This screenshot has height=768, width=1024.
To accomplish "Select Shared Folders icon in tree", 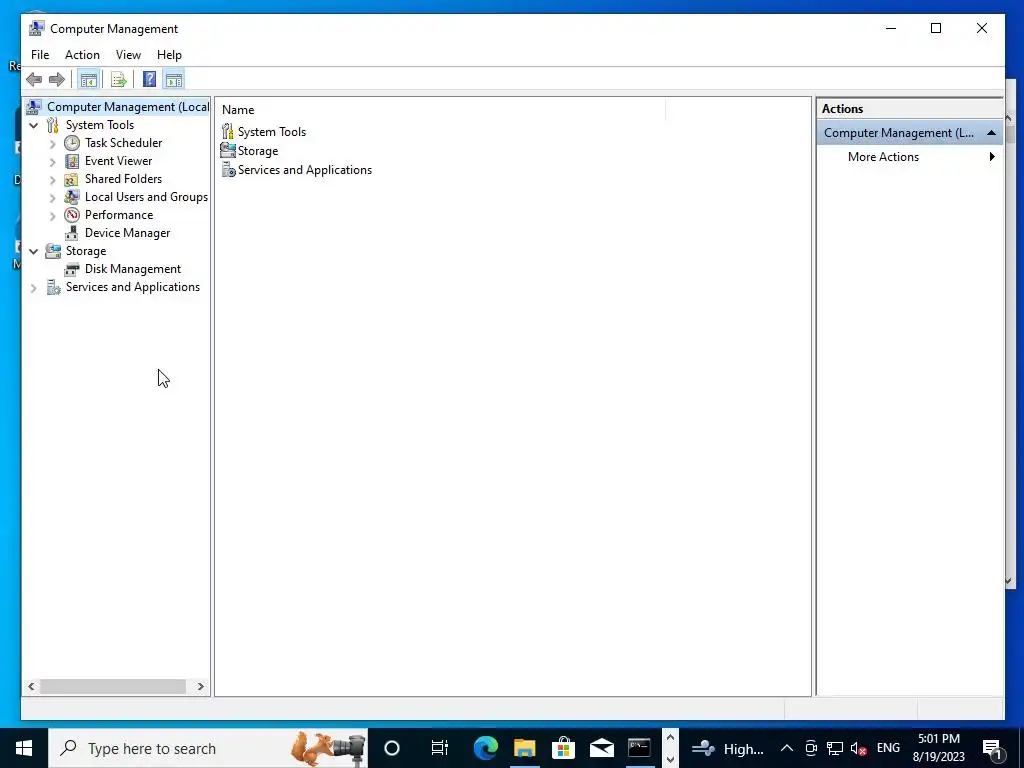I will coord(72,179).
